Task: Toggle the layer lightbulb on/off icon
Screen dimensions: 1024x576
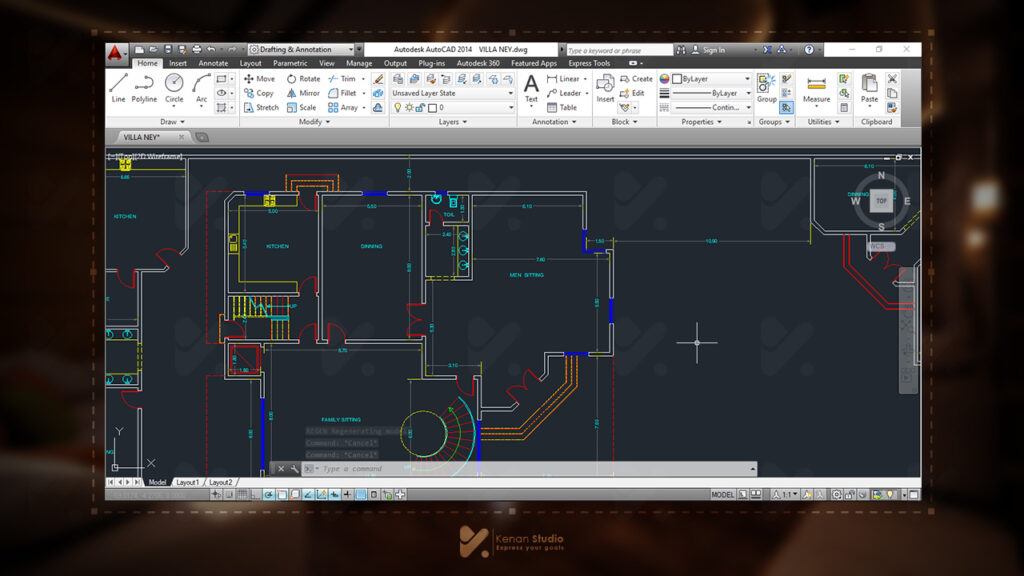Action: point(397,108)
